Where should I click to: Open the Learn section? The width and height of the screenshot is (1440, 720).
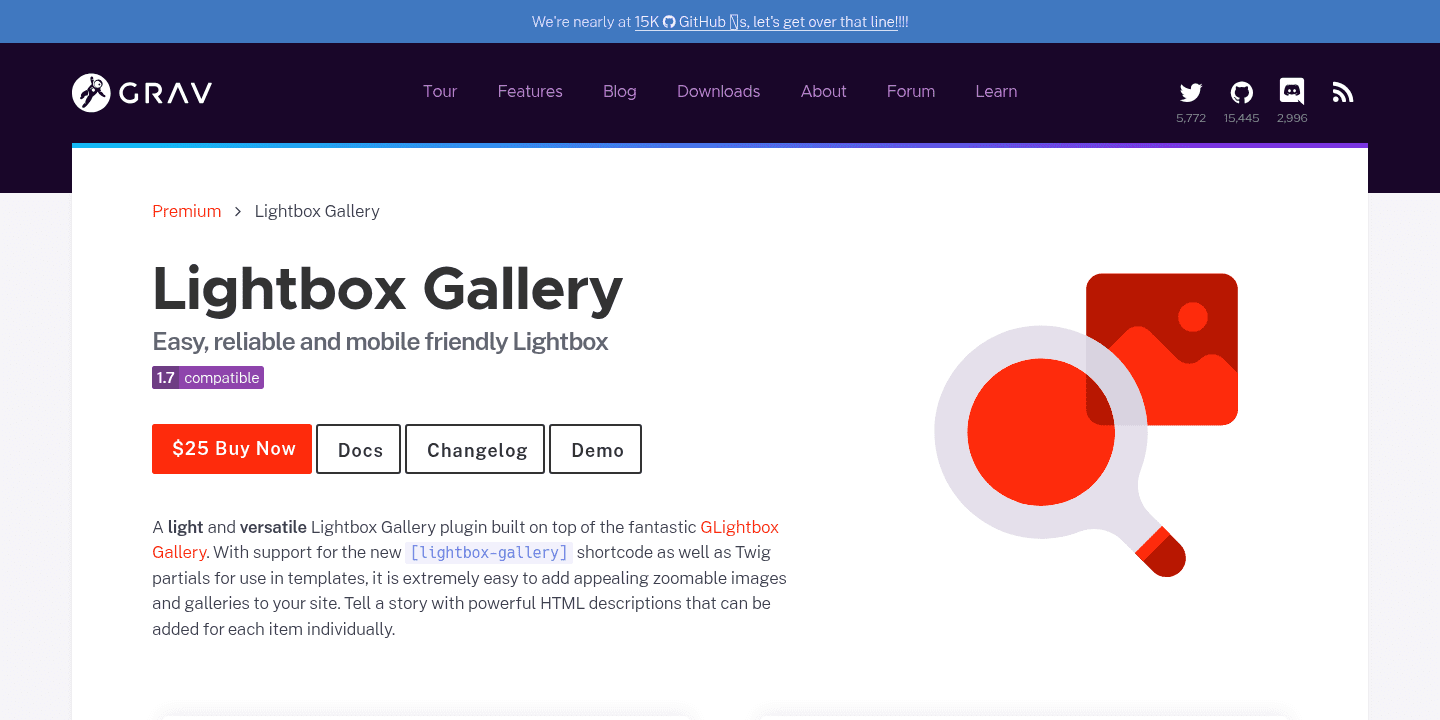[996, 91]
